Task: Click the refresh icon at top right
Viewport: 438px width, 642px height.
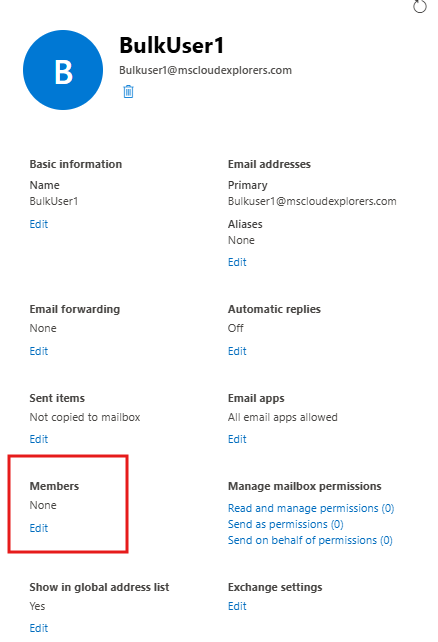Action: 420,6
